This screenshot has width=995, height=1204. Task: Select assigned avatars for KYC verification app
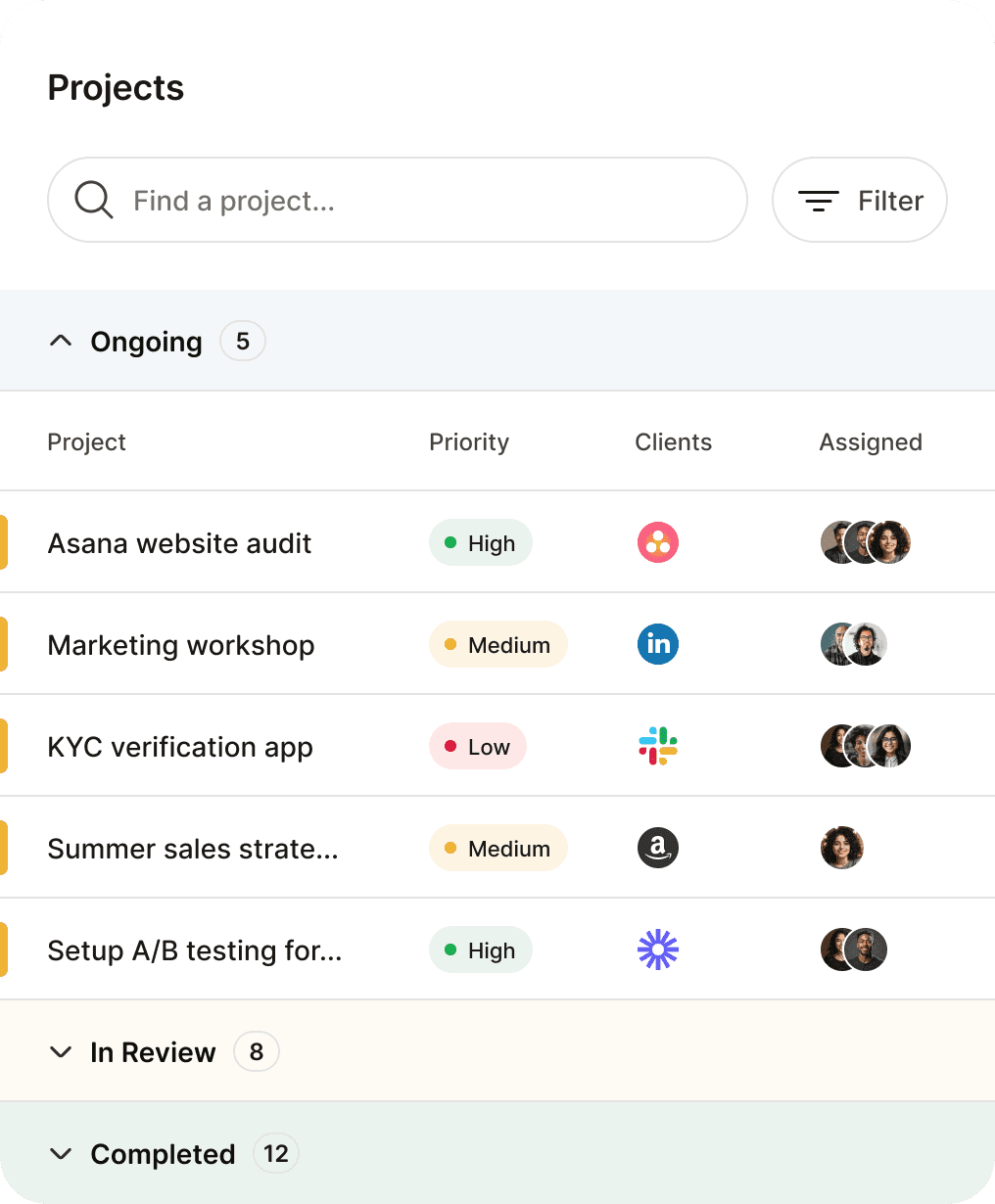[x=866, y=746]
